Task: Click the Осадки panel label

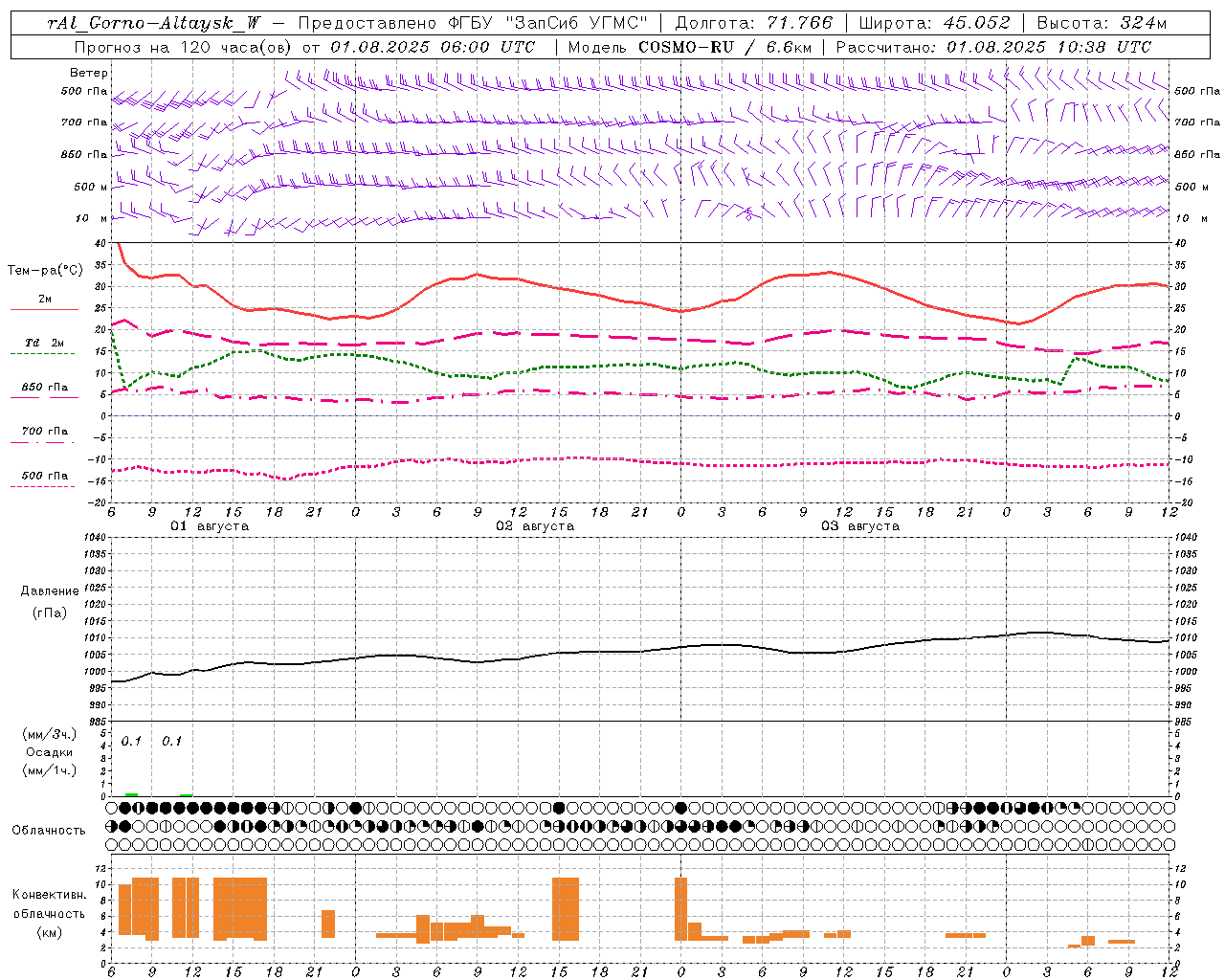Action: (50, 752)
